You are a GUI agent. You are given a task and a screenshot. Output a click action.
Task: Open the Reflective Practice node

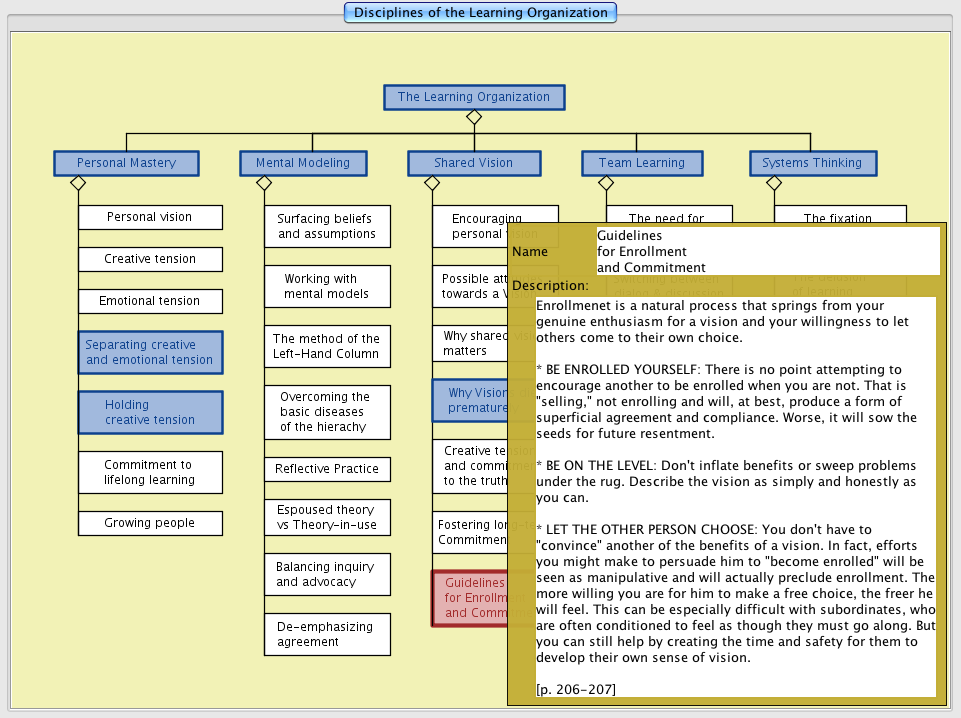(327, 469)
